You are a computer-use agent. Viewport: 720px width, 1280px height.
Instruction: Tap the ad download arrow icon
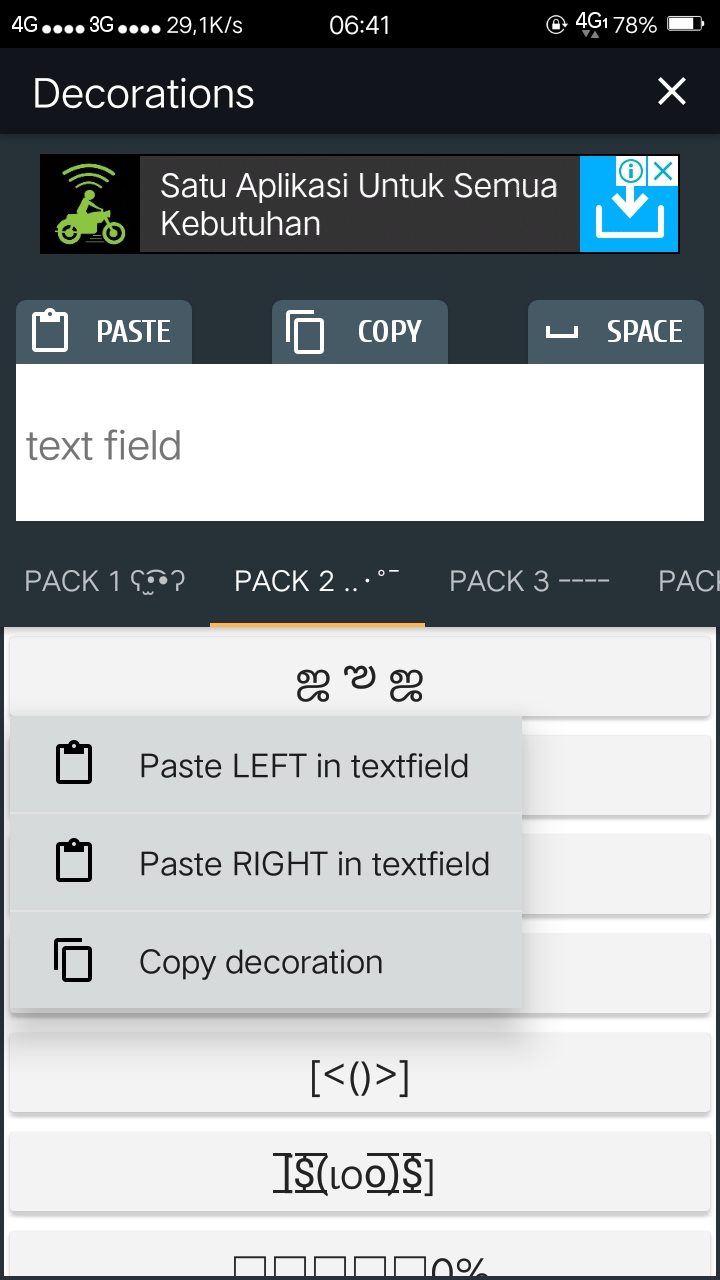point(630,217)
